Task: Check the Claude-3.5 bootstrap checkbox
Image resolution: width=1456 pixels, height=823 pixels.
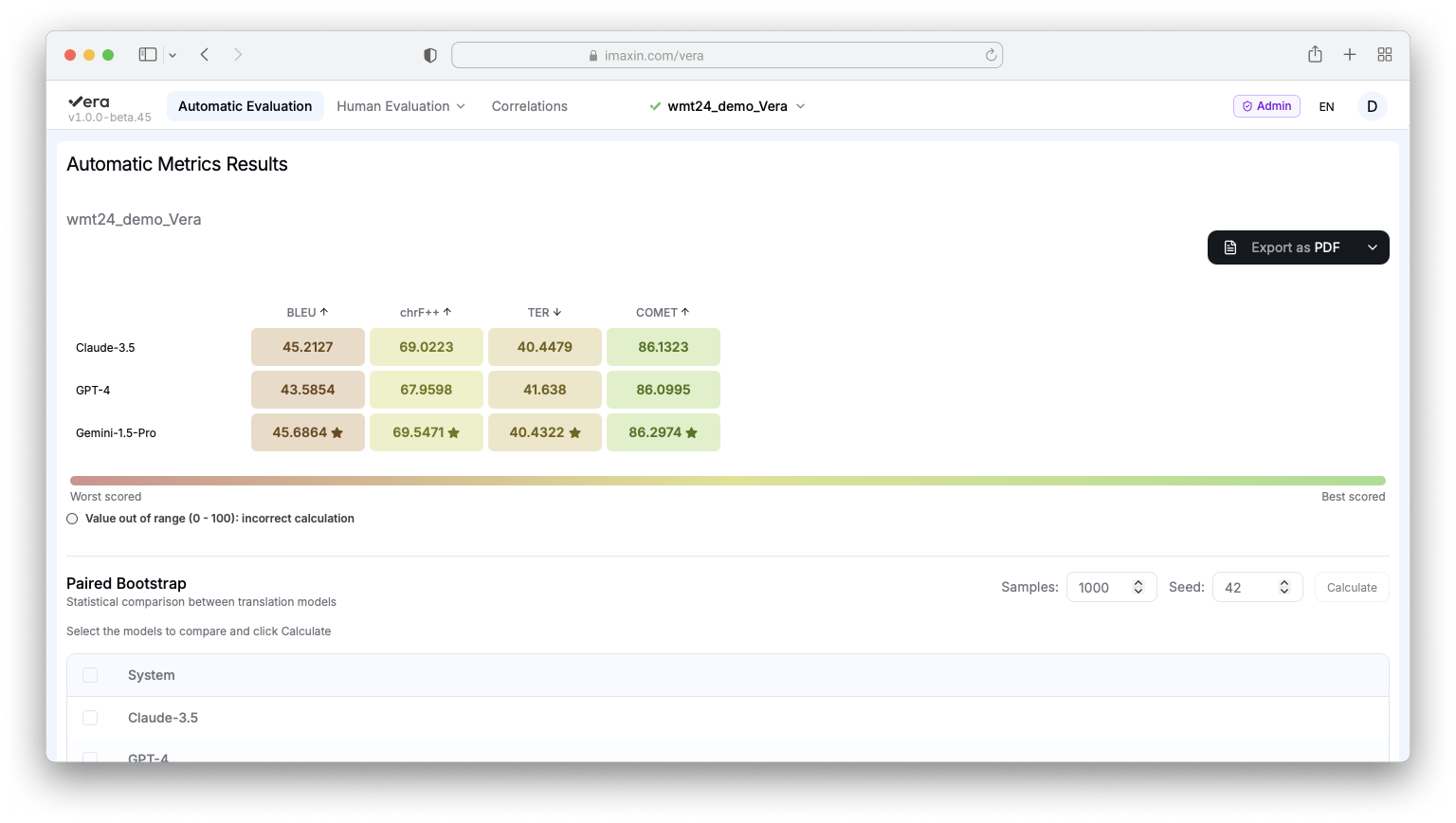Action: click(90, 718)
